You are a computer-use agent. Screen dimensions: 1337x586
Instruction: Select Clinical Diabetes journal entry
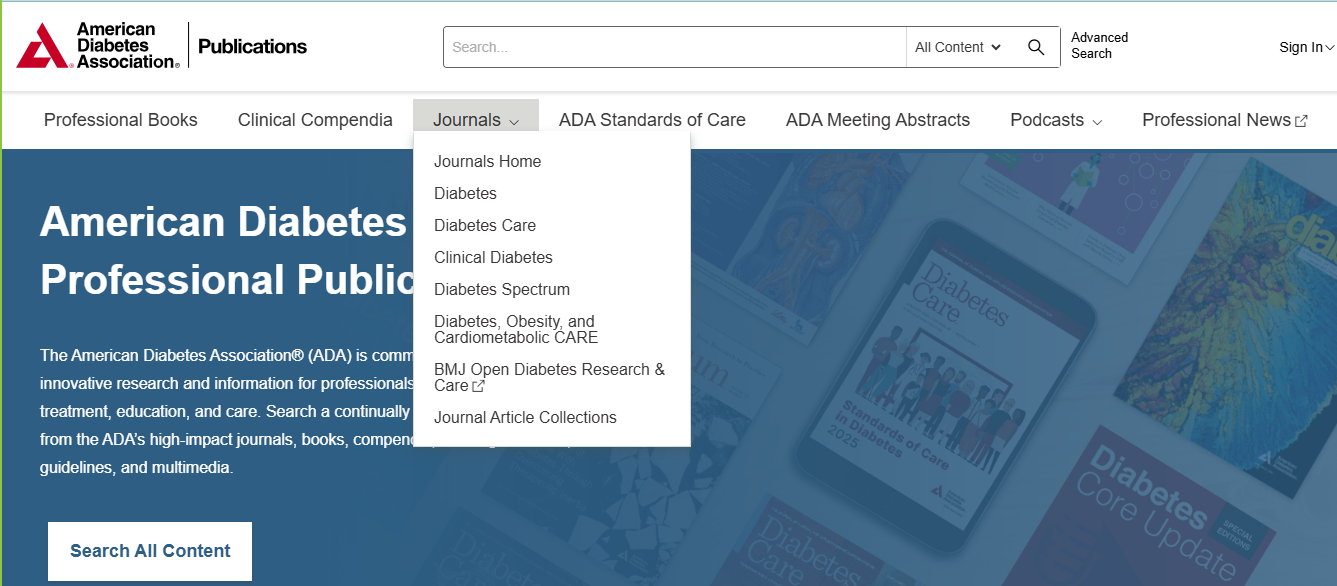pos(493,258)
